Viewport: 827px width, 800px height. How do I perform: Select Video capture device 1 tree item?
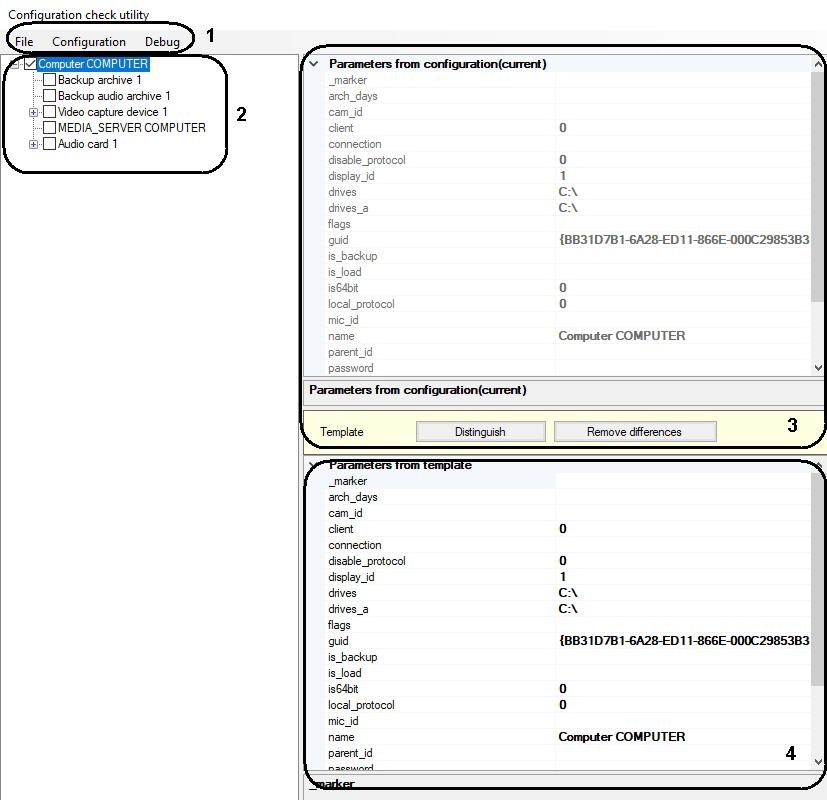[112, 112]
